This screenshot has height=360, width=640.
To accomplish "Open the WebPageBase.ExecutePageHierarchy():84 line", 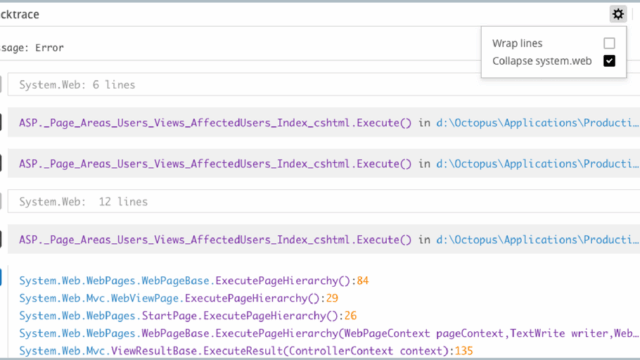I will pos(194,281).
